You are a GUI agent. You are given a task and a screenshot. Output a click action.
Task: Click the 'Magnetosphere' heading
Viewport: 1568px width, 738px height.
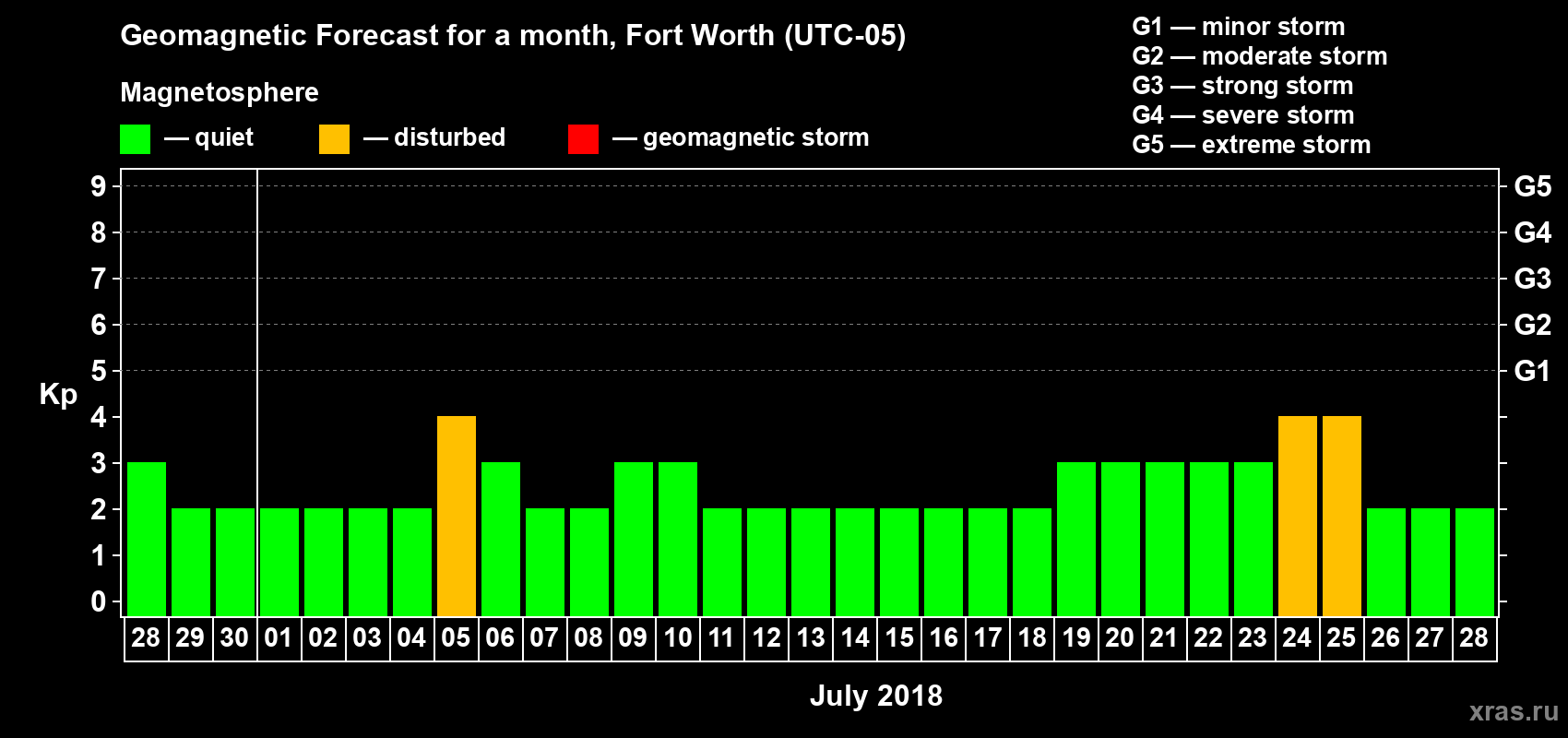tap(220, 92)
